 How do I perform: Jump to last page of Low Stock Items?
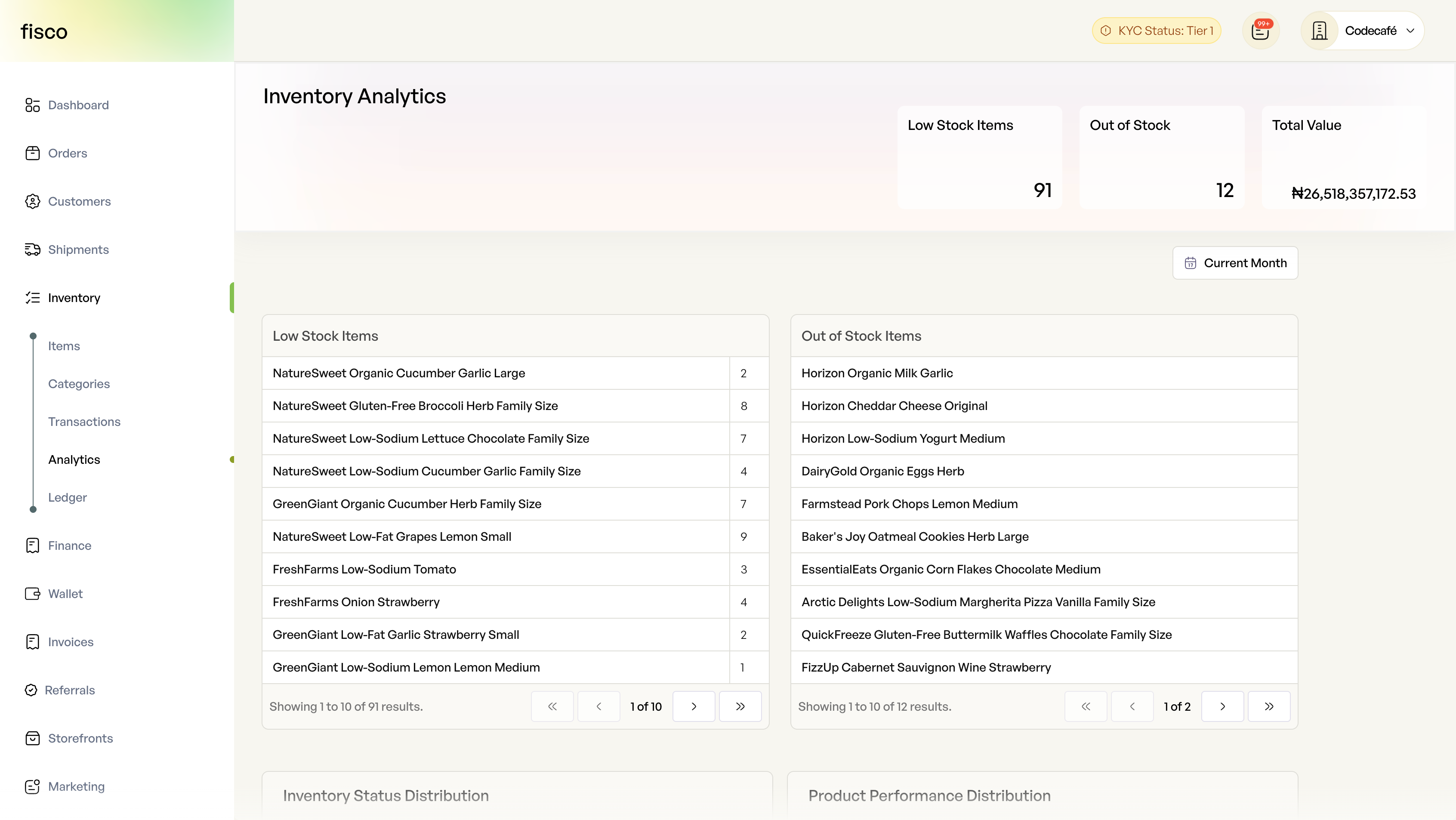click(740, 706)
